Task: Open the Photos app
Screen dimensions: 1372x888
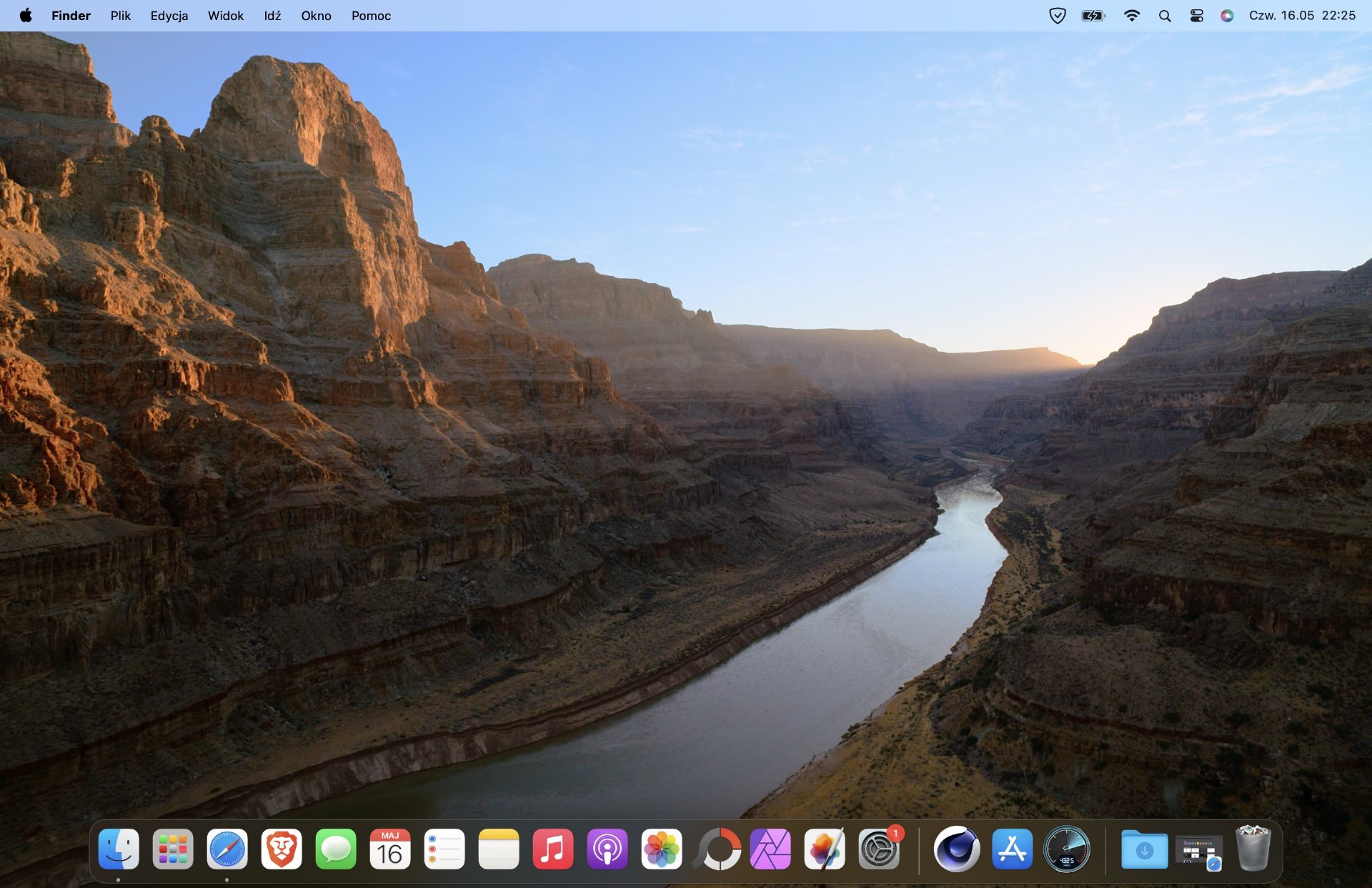Action: pyautogui.click(x=661, y=849)
